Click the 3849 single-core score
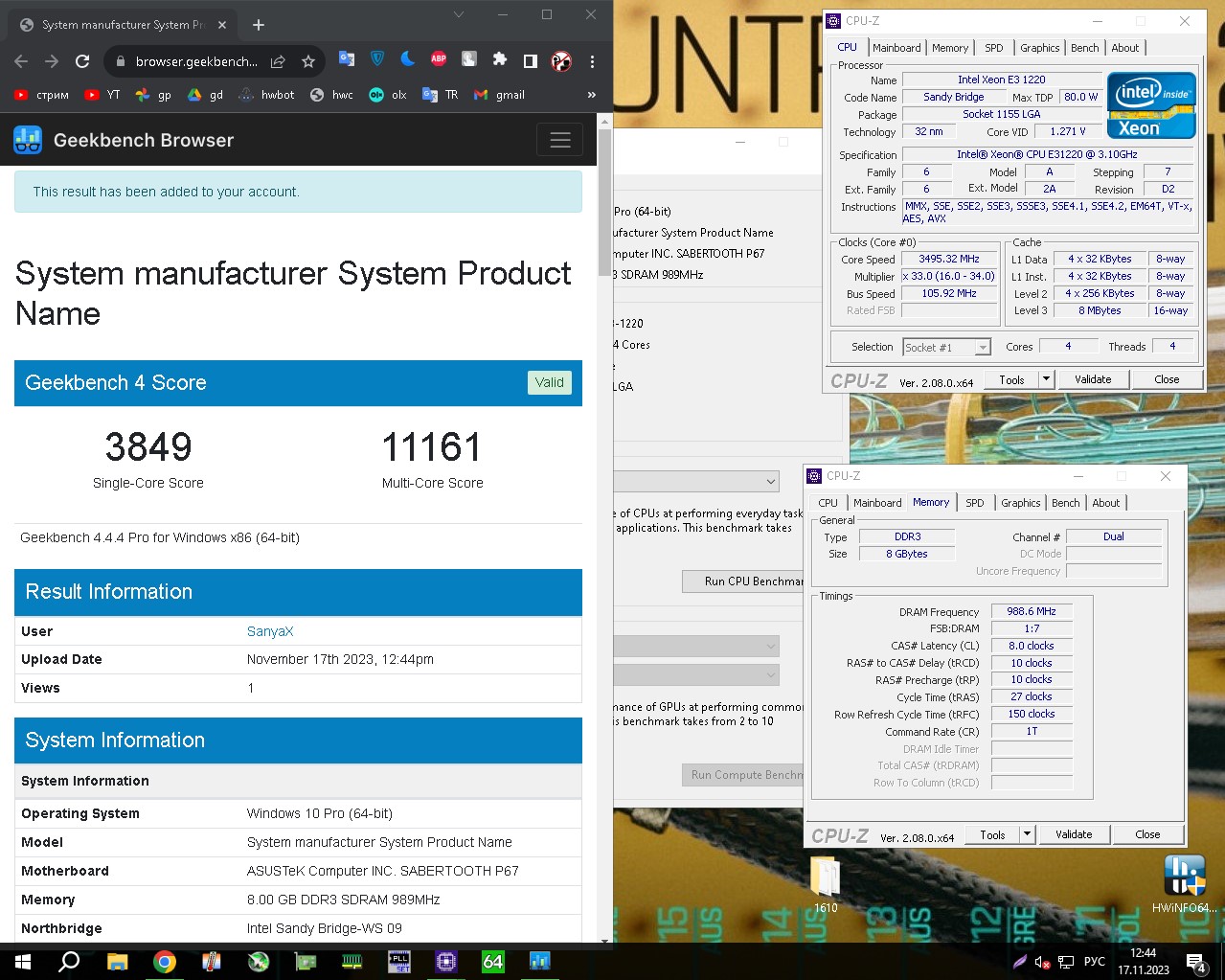 [148, 447]
